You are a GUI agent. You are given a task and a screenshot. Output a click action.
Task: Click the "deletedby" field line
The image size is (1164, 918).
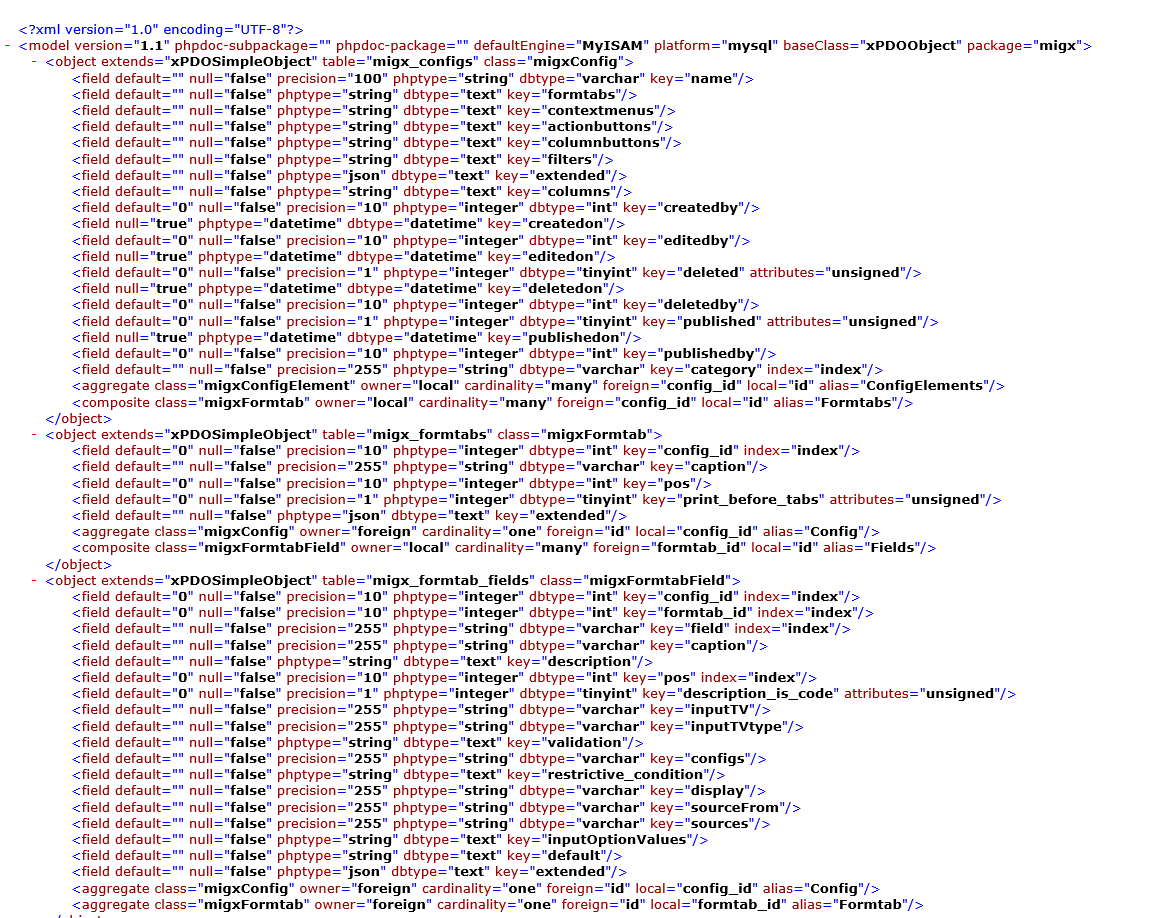[416, 305]
